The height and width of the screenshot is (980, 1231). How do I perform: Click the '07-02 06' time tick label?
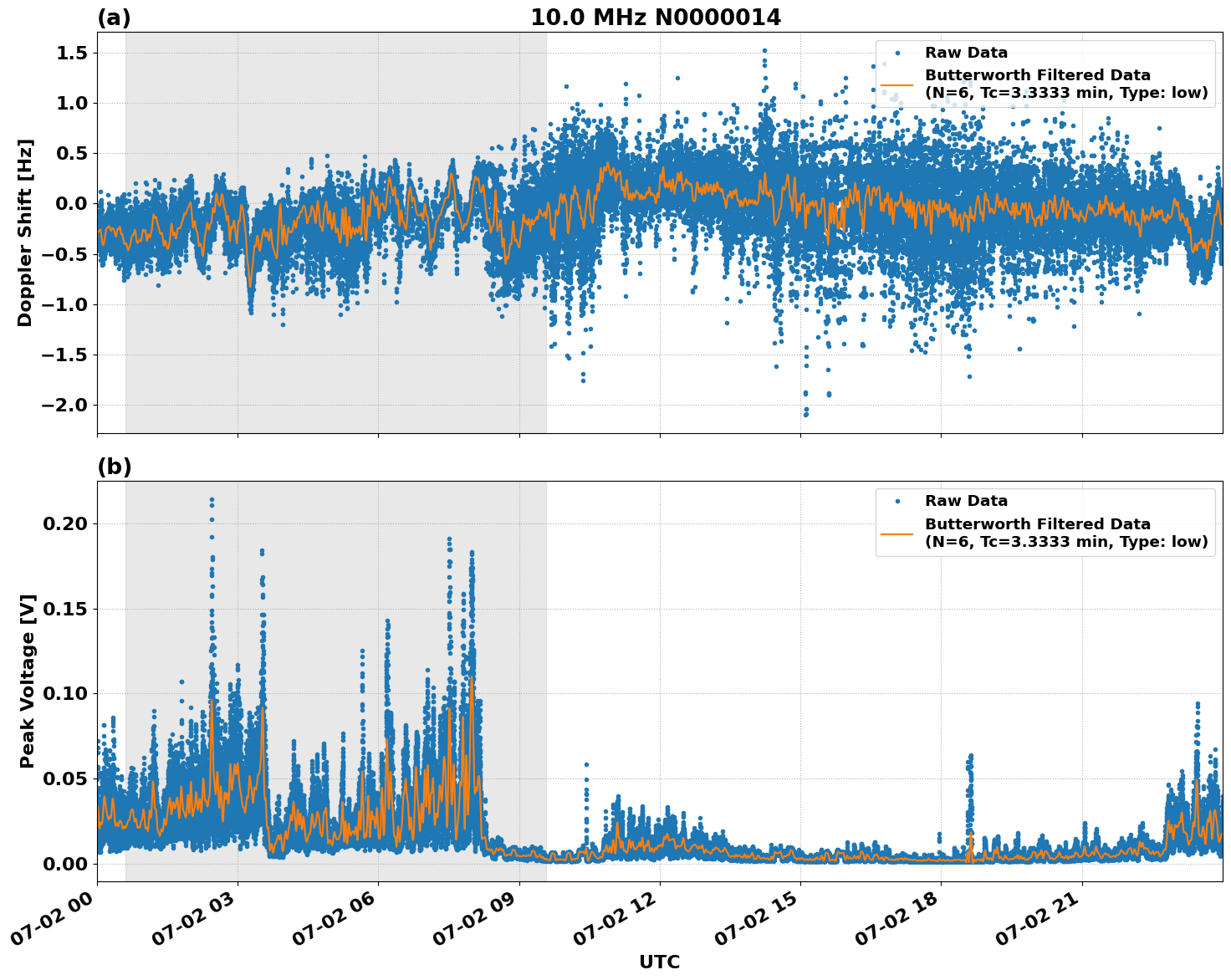336,920
